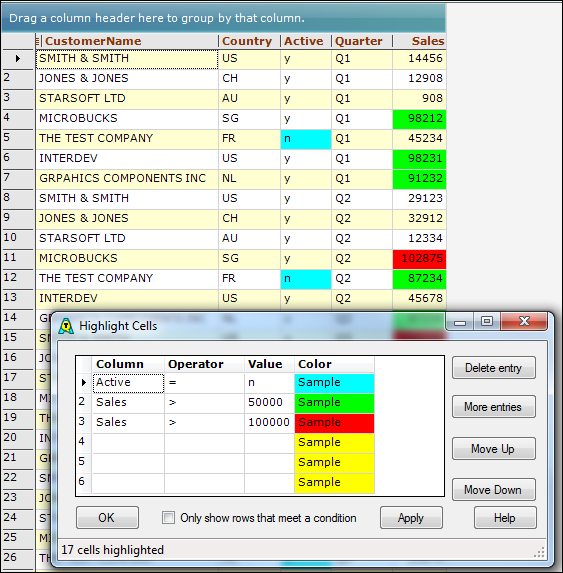
Task: Click cyan Active cell 'n' in row 5
Action: point(306,139)
